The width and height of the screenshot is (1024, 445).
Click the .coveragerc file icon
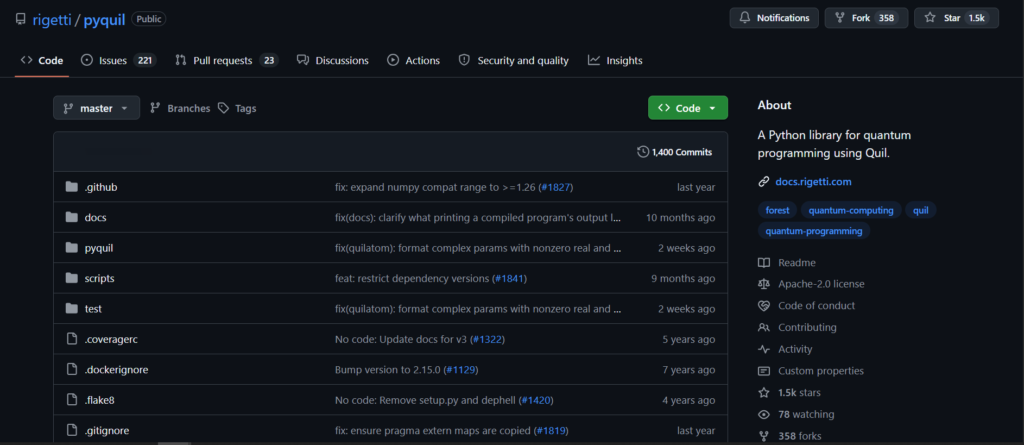72,339
